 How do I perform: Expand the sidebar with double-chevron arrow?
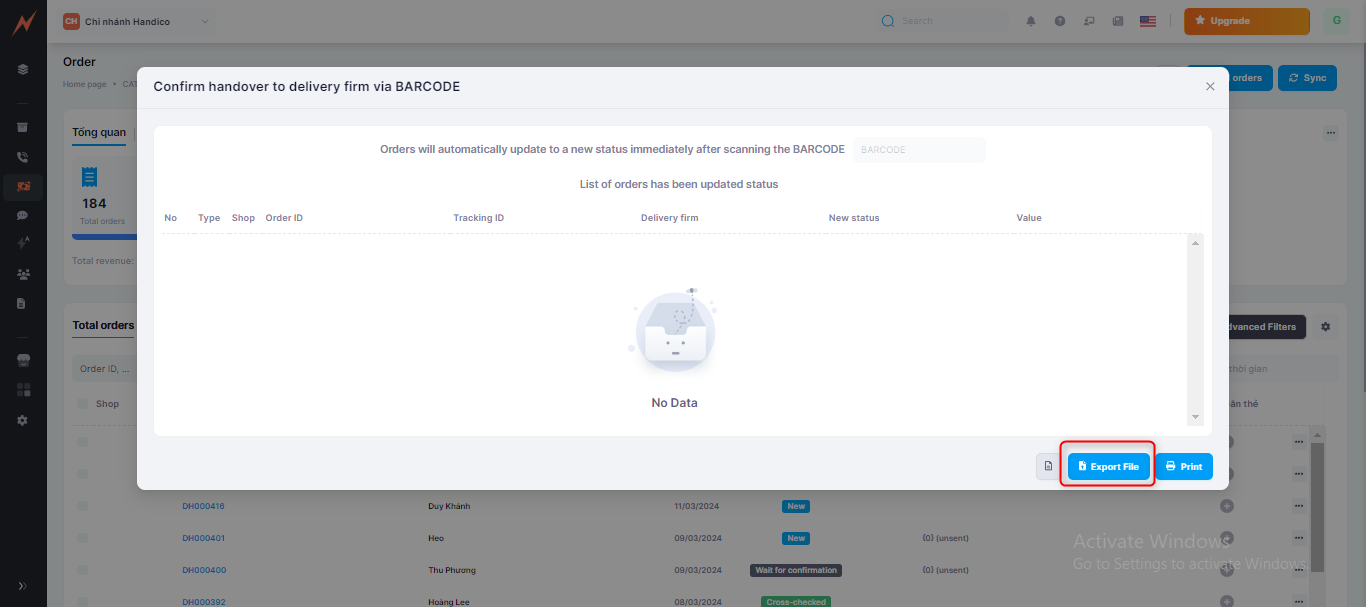coord(23,586)
